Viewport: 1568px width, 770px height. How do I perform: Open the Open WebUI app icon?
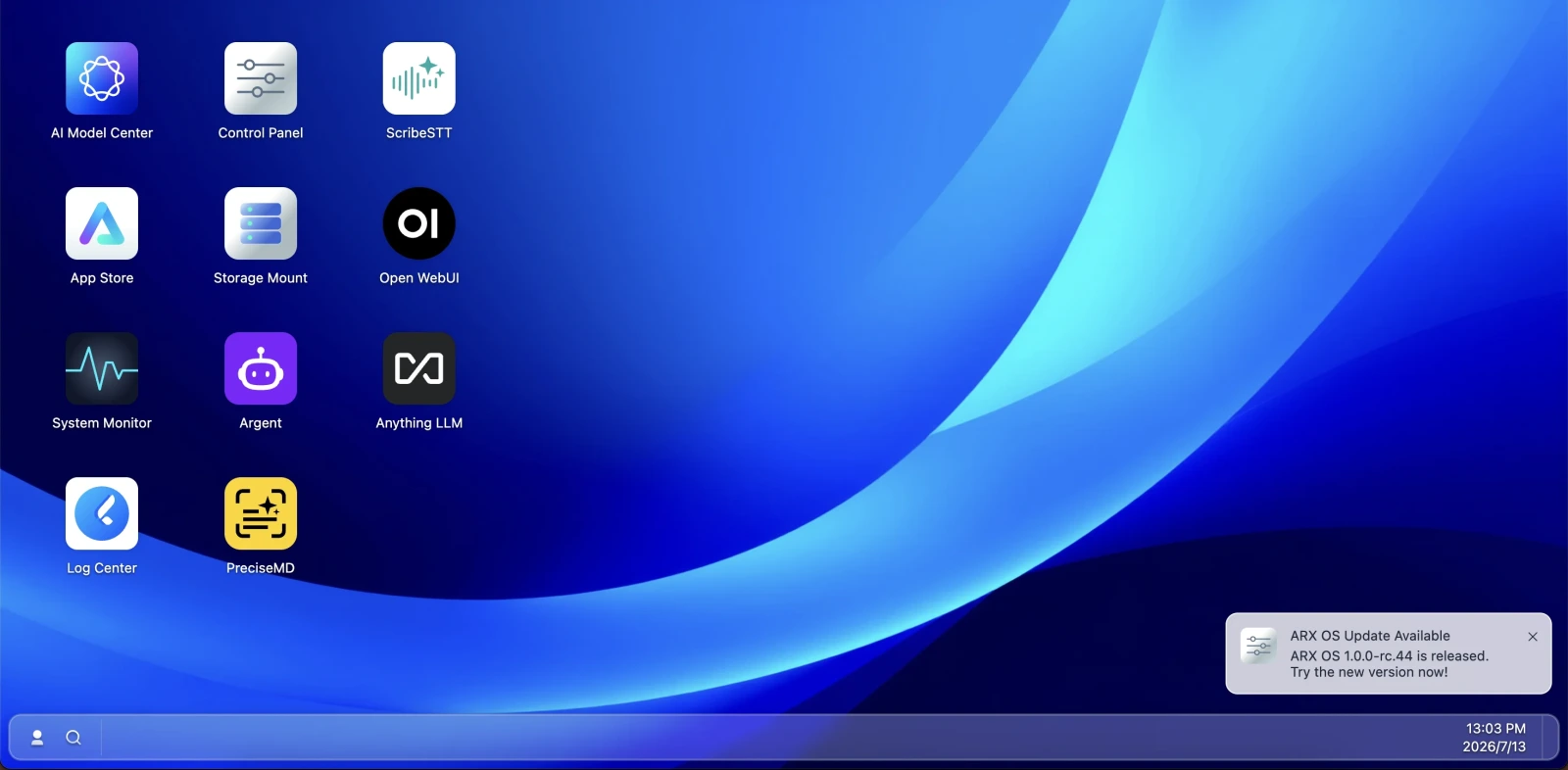click(419, 223)
